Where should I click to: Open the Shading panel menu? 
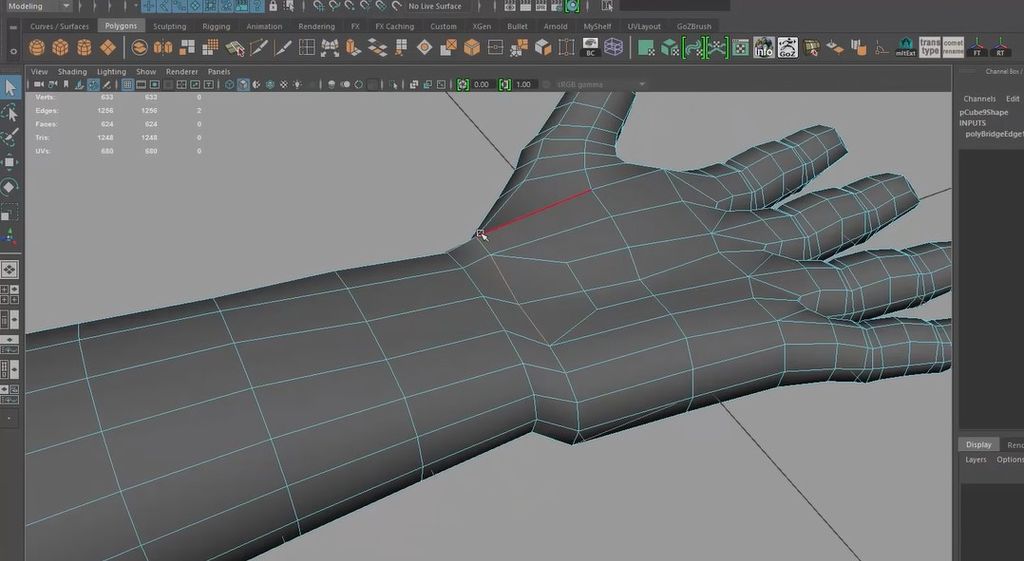[x=72, y=72]
